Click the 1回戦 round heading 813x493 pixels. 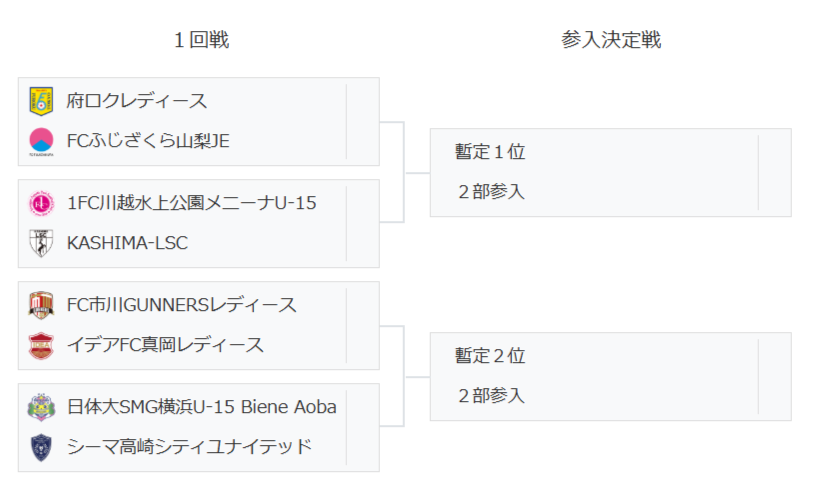coord(201,40)
